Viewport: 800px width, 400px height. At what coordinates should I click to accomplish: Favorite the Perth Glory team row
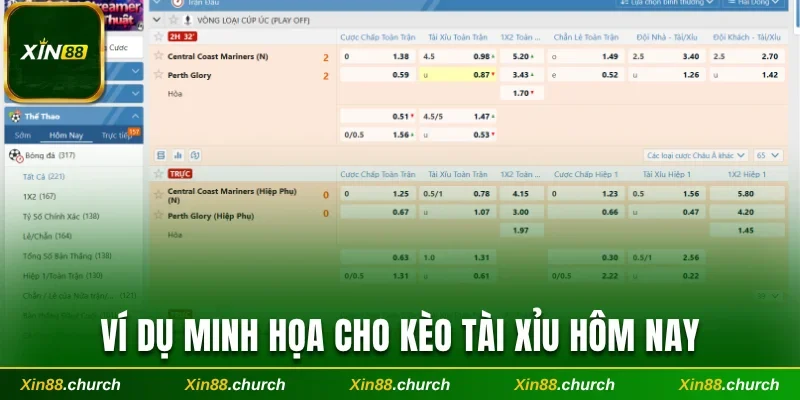coord(158,74)
